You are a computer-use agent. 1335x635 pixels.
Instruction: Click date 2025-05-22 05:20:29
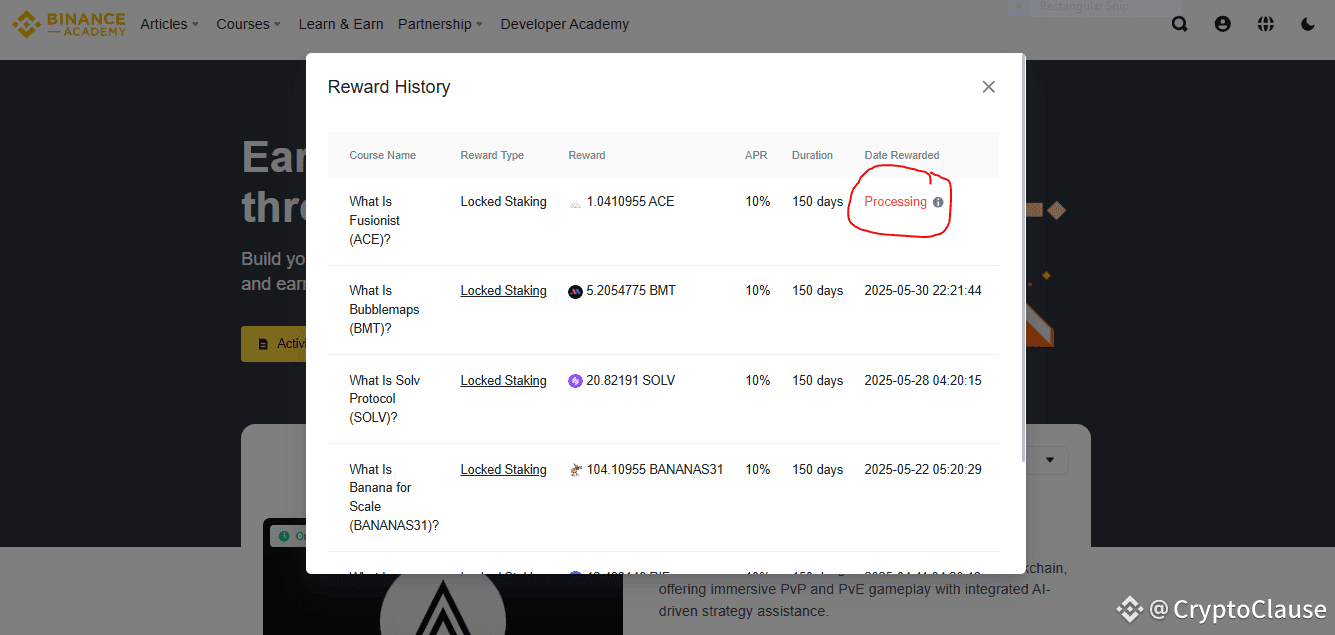[923, 470]
